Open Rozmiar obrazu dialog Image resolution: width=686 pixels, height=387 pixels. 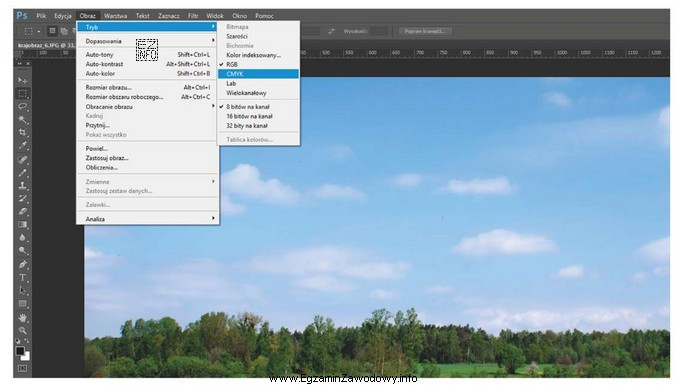pos(147,87)
